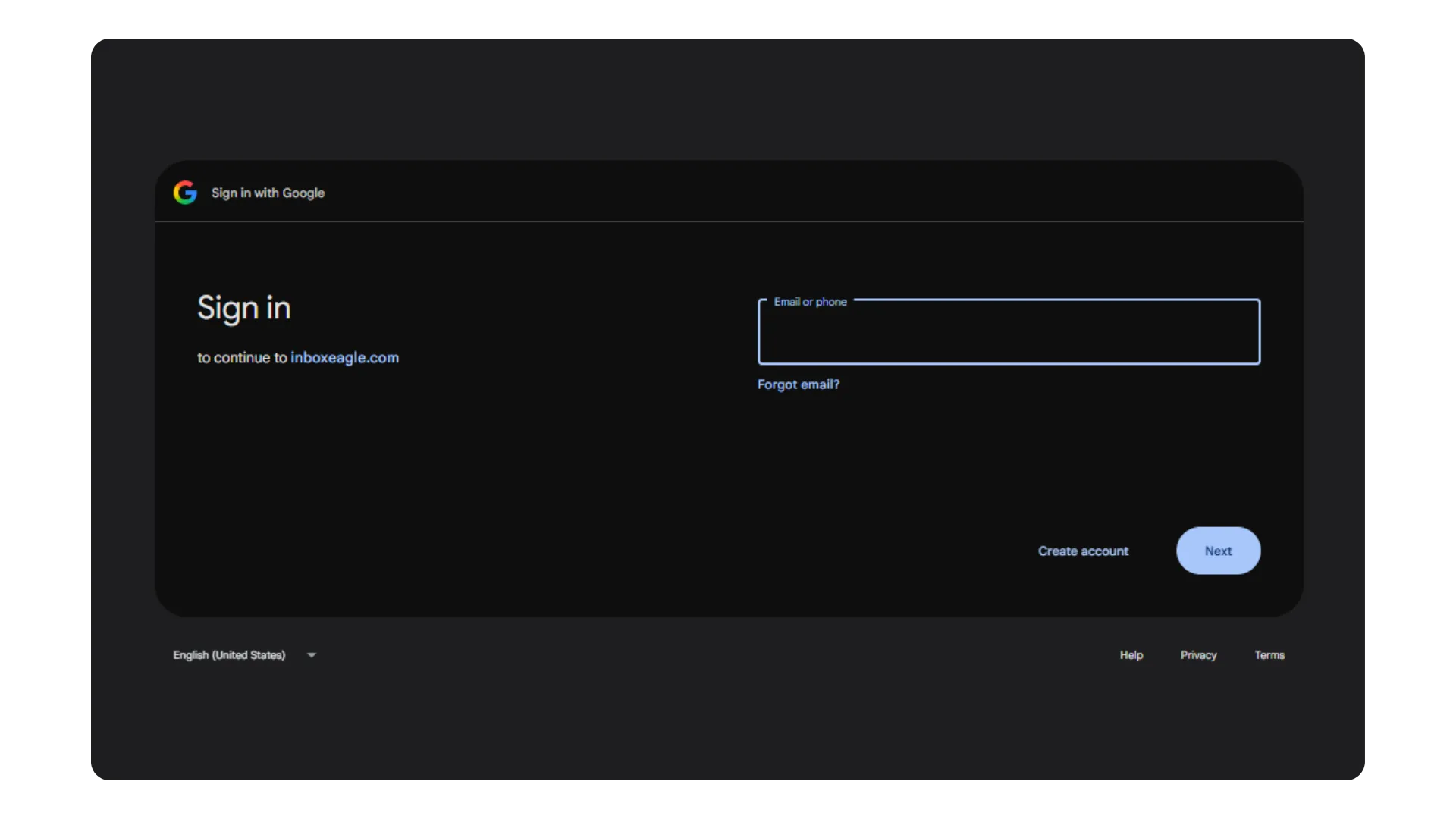Open the inboxeagle.com link

[x=345, y=358]
